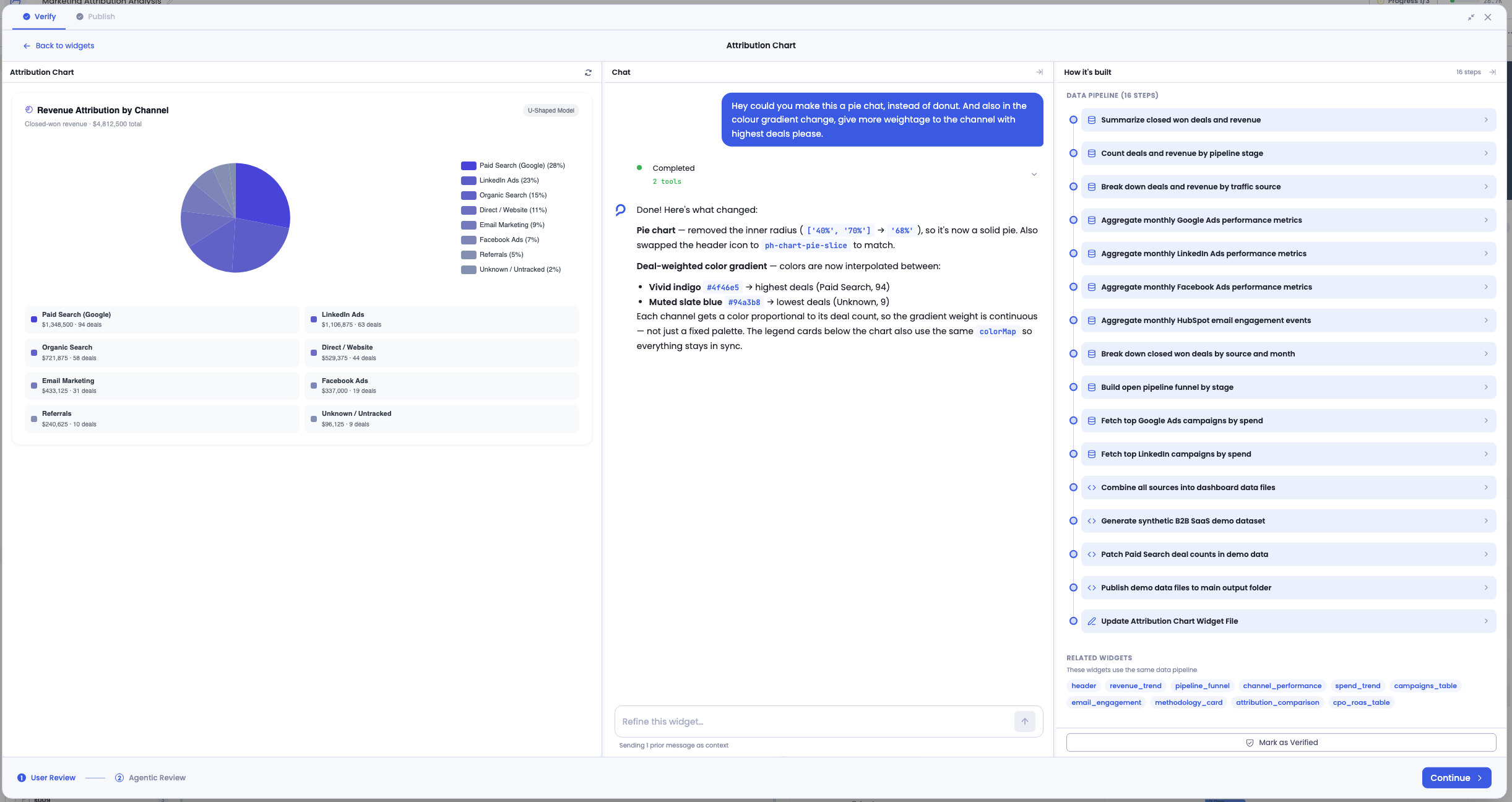Viewport: 1512px width, 802px height.
Task: Open the header related widget
Action: (x=1083, y=686)
